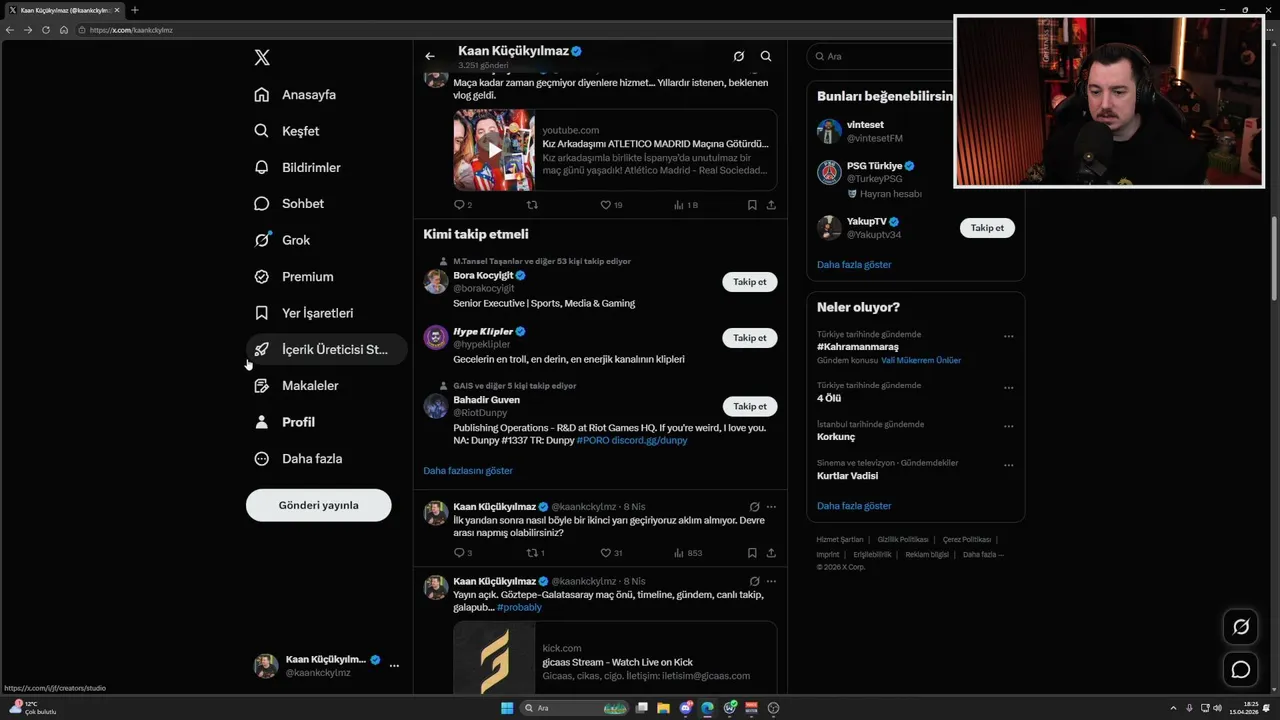Open options for Korkunç trend
1280x720 pixels.
(x=1009, y=427)
